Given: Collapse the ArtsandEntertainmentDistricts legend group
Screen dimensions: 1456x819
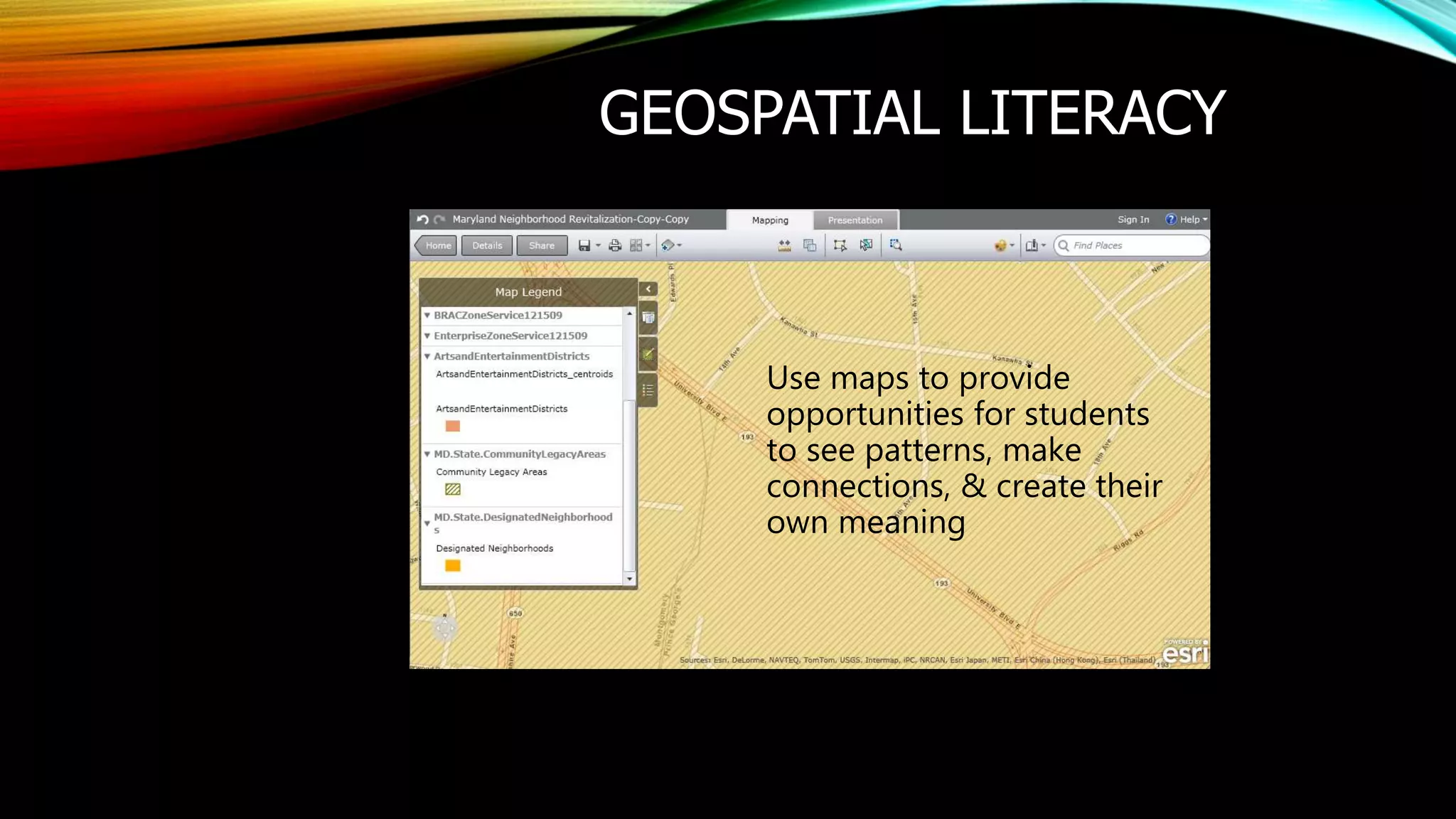Looking at the screenshot, I should point(427,356).
